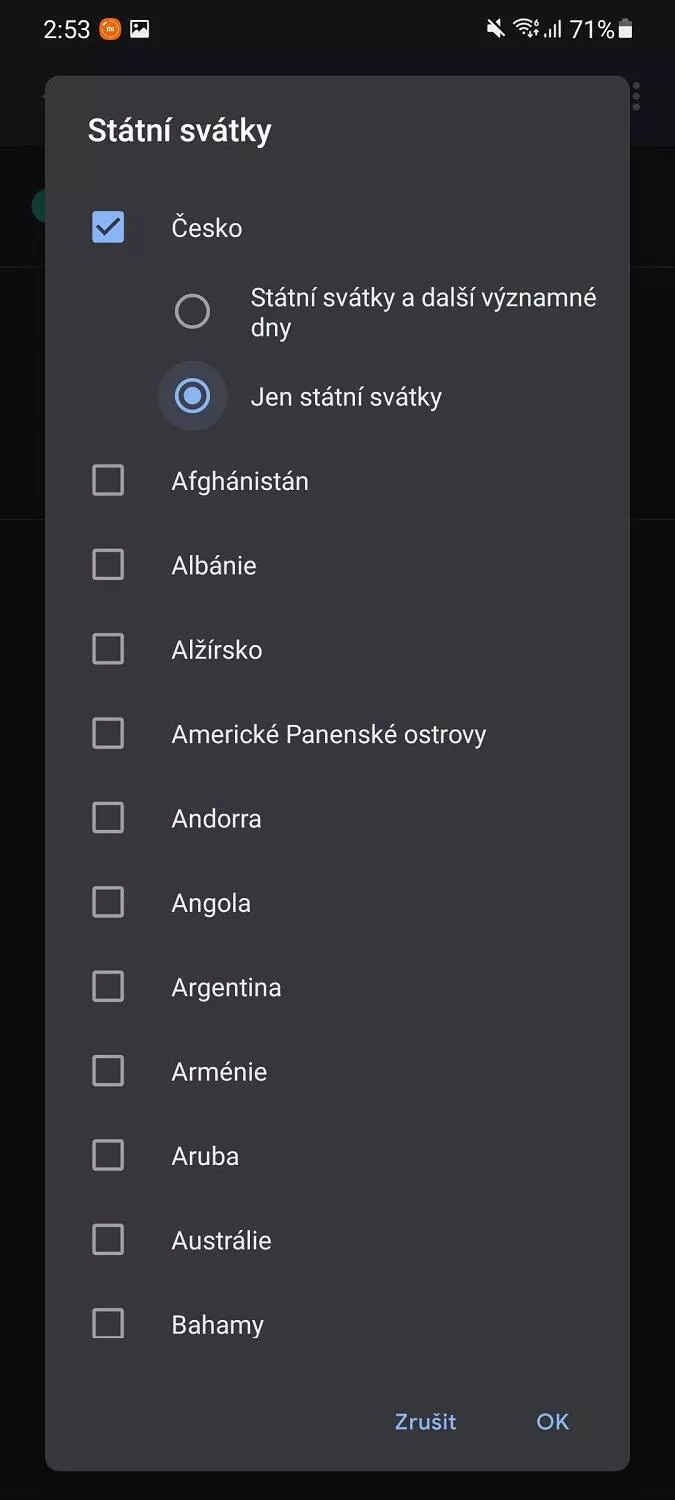This screenshot has width=675, height=1500.
Task: Check the Albánie holidays box
Action: [x=108, y=565]
